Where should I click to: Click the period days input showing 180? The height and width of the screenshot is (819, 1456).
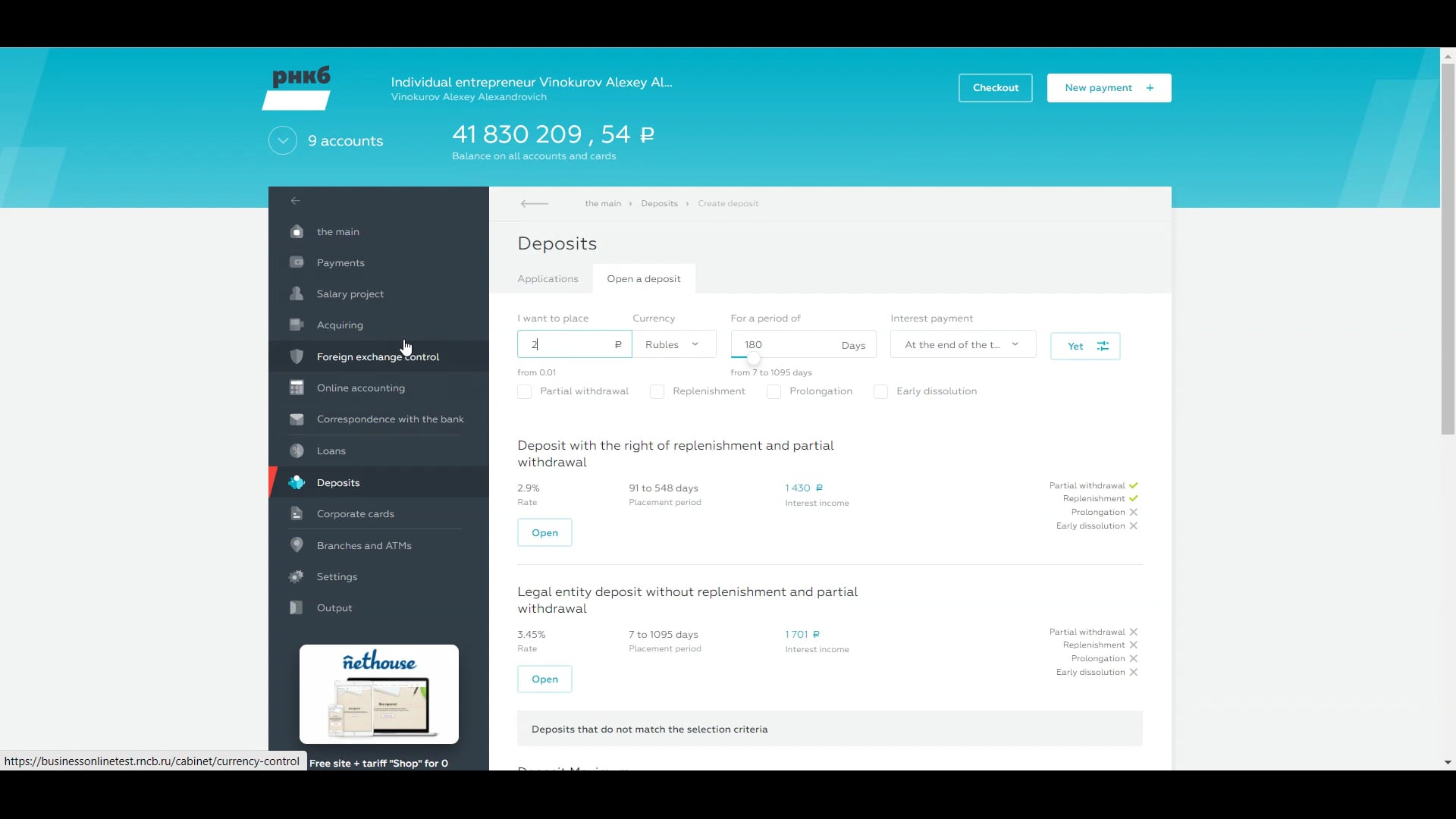click(803, 344)
